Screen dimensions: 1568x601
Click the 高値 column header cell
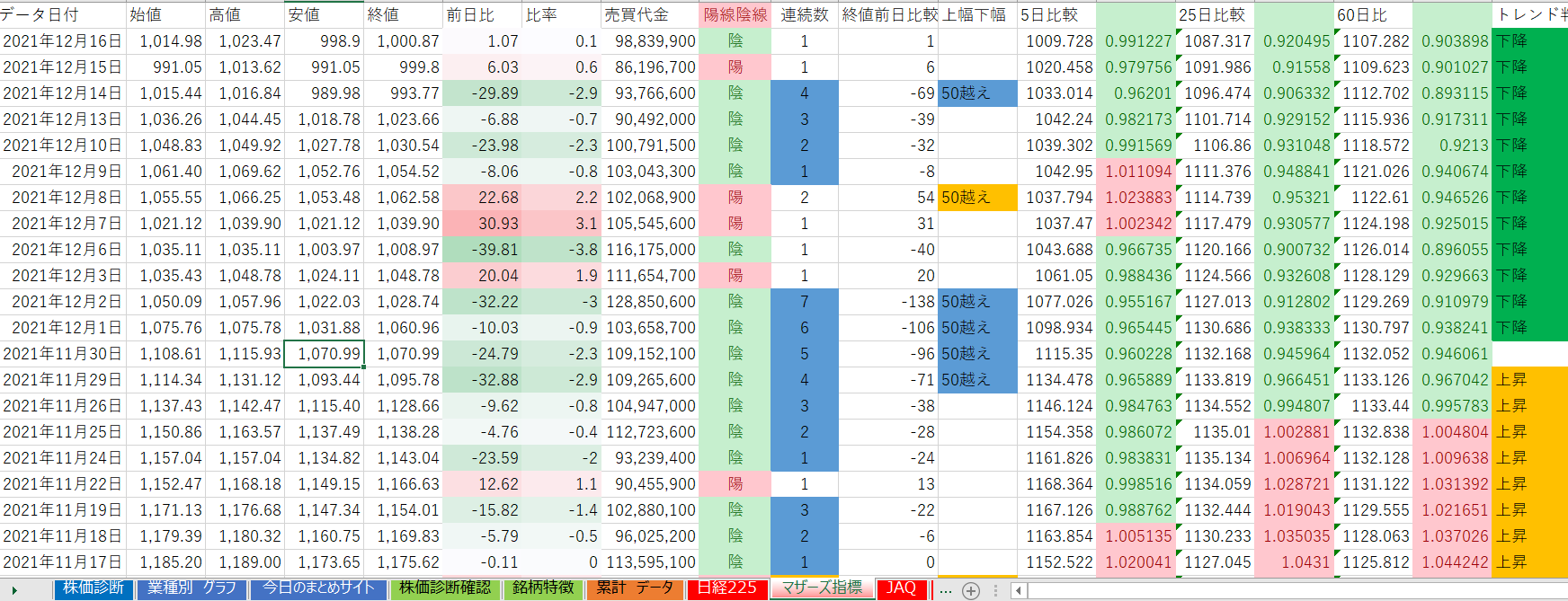pyautogui.click(x=245, y=14)
